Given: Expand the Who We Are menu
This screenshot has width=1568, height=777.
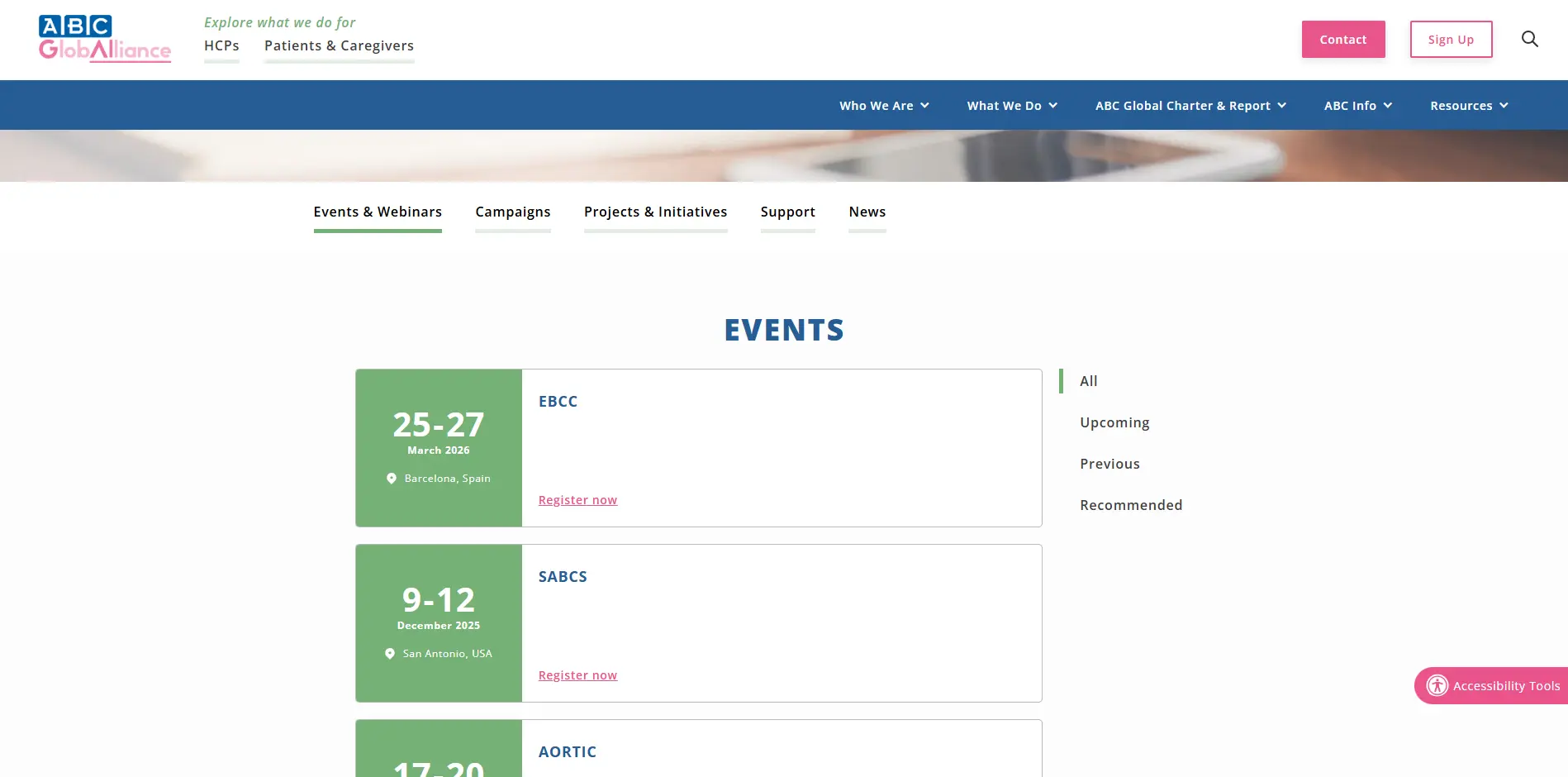Looking at the screenshot, I should (884, 106).
